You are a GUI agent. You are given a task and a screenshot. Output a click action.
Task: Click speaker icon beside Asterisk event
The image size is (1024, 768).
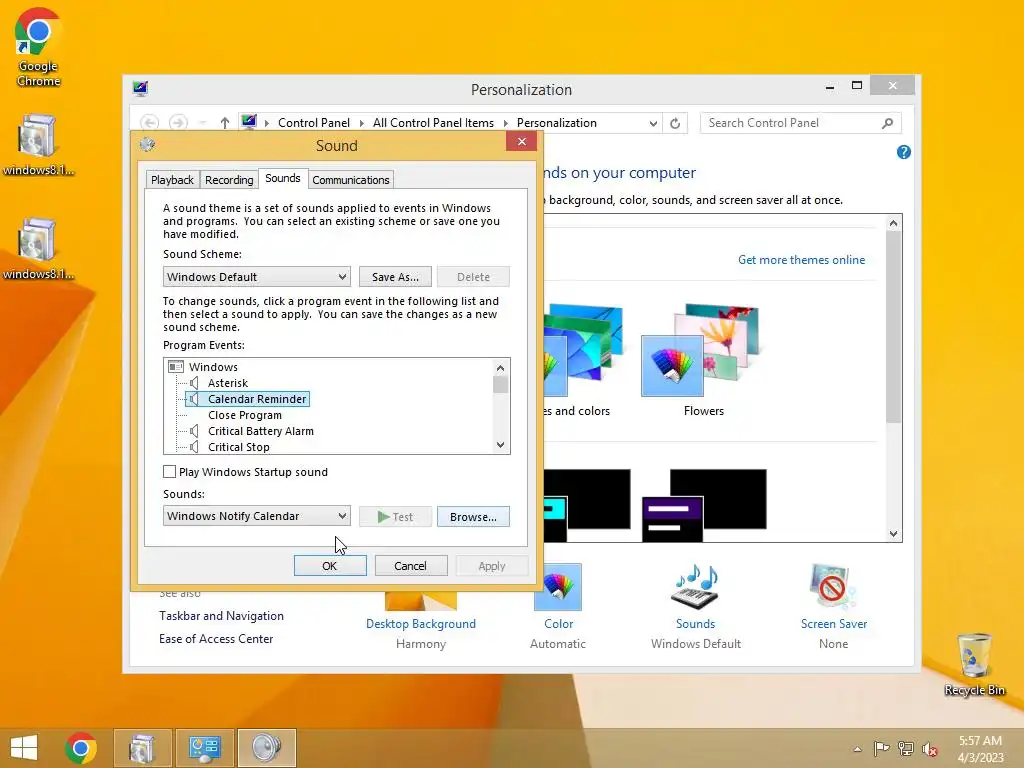[x=194, y=383]
